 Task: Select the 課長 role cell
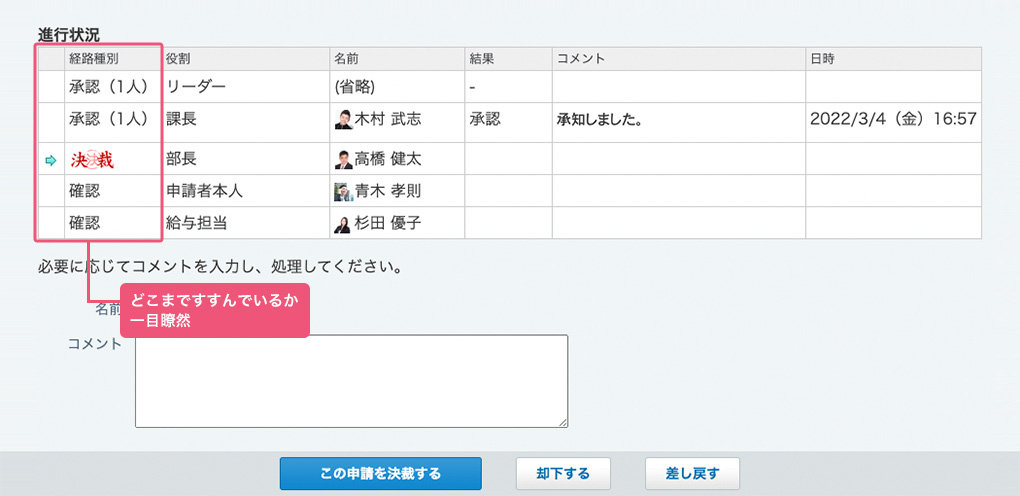tap(245, 122)
